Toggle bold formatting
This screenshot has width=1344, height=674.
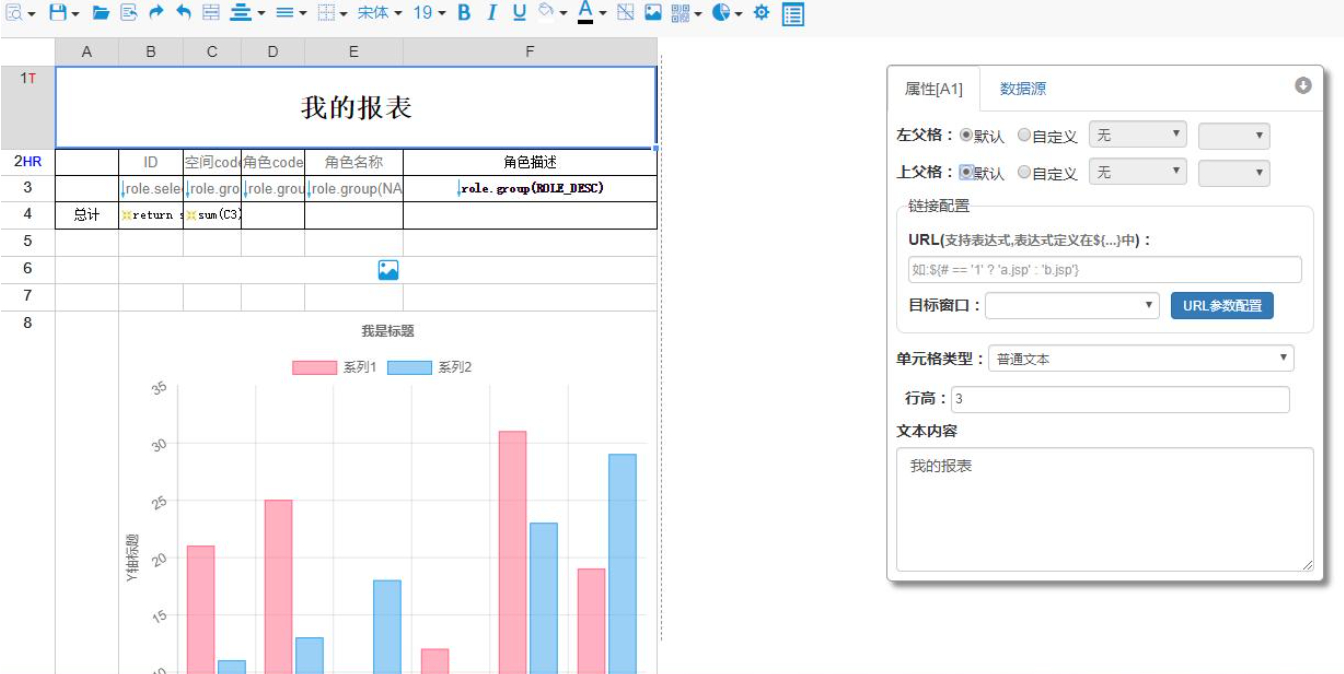[x=464, y=13]
